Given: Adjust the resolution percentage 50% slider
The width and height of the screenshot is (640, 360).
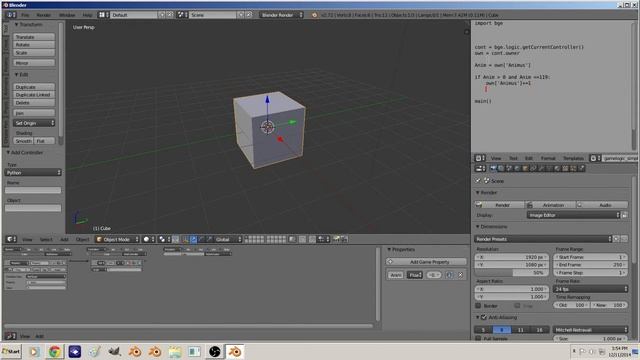Looking at the screenshot, I should (511, 273).
